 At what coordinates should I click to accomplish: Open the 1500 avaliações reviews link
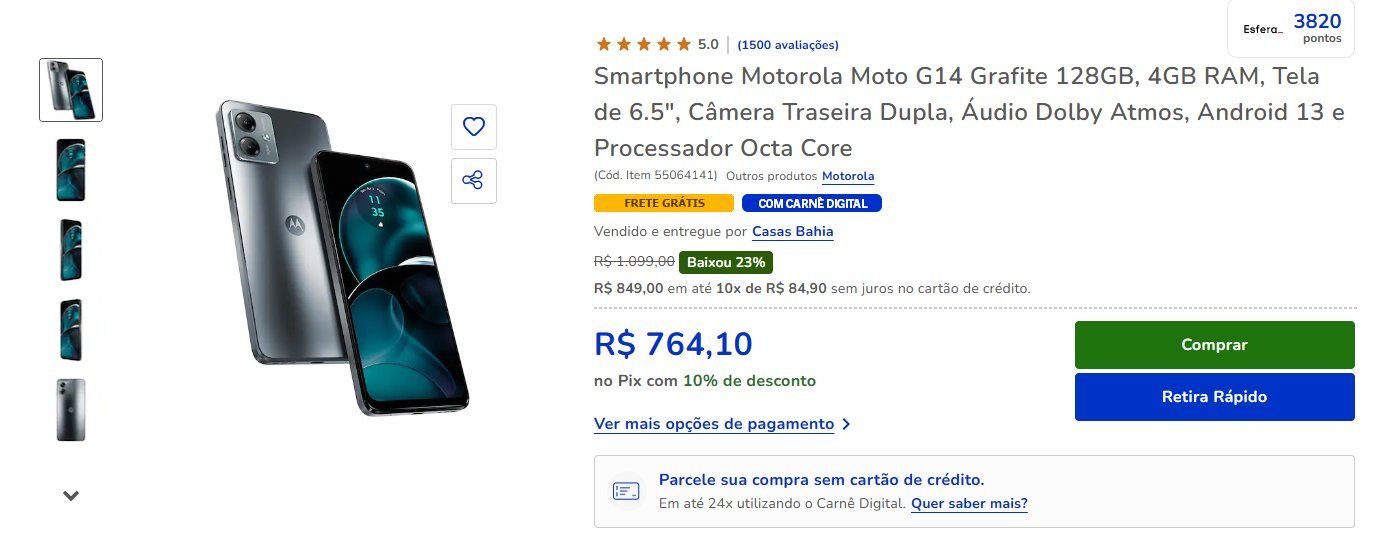click(788, 45)
